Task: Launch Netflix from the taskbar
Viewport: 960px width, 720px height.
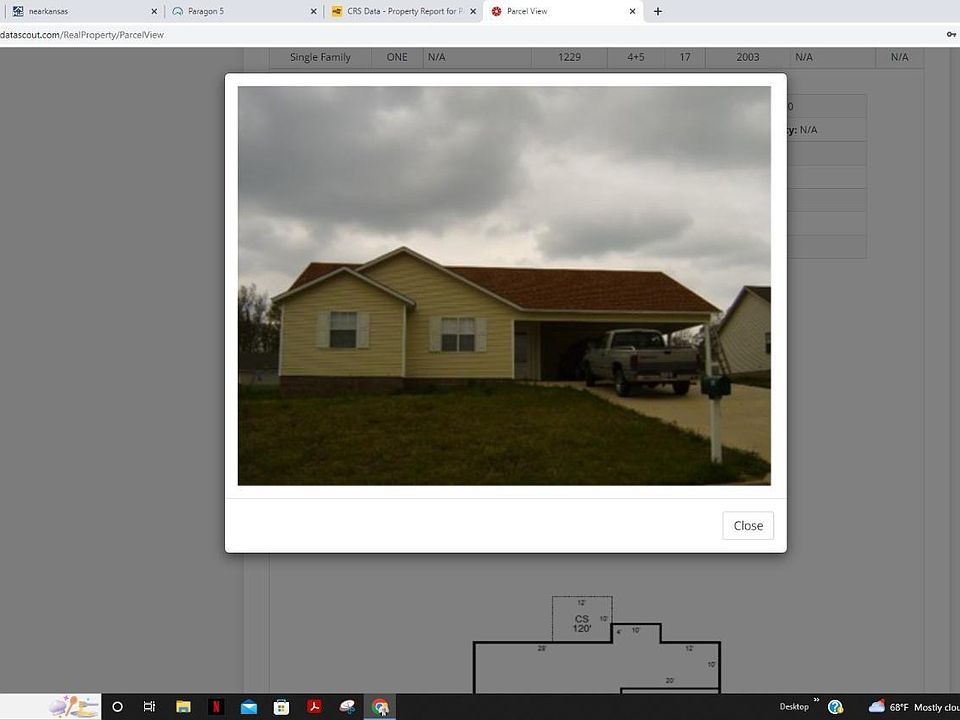Action: [216, 707]
